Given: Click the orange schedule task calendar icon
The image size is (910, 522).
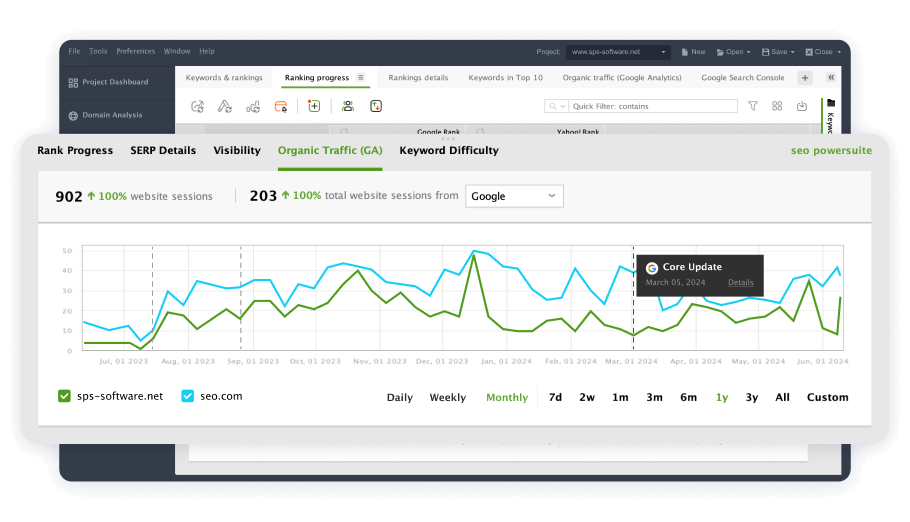Looking at the screenshot, I should click(x=281, y=106).
